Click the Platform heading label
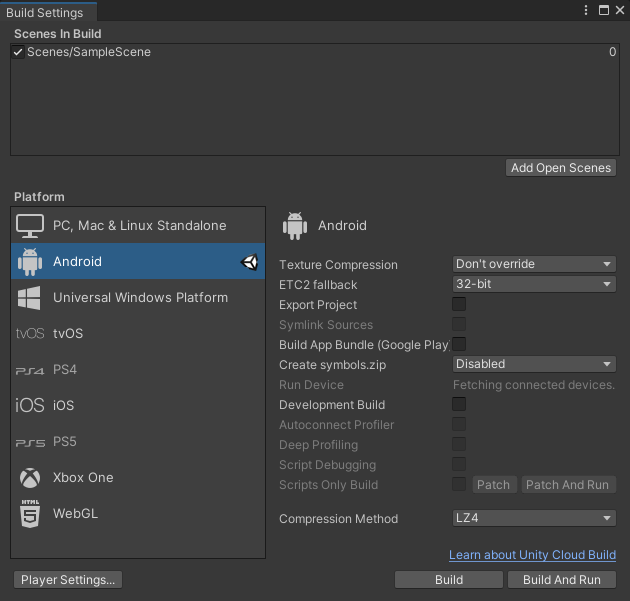This screenshot has width=630, height=601. click(x=39, y=197)
